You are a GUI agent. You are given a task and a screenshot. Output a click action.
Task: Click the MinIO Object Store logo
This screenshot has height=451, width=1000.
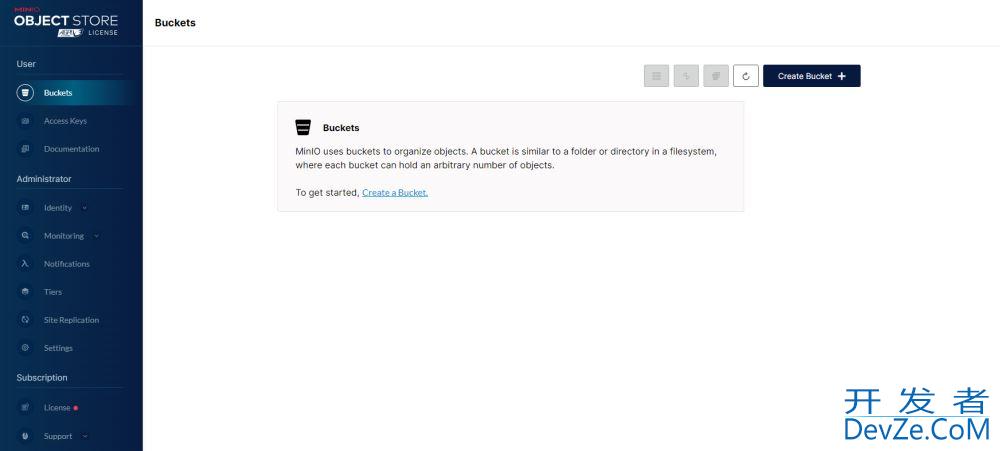pyautogui.click(x=66, y=22)
